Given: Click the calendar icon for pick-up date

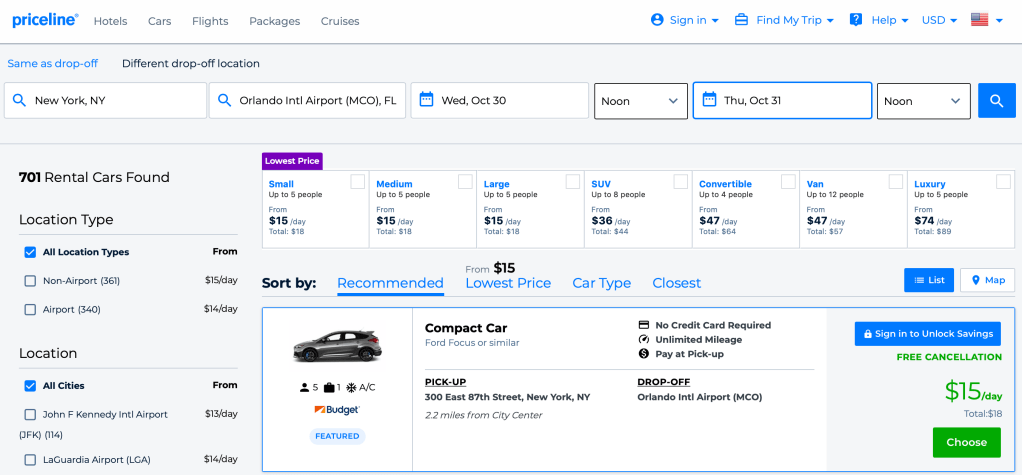Looking at the screenshot, I should [x=426, y=100].
